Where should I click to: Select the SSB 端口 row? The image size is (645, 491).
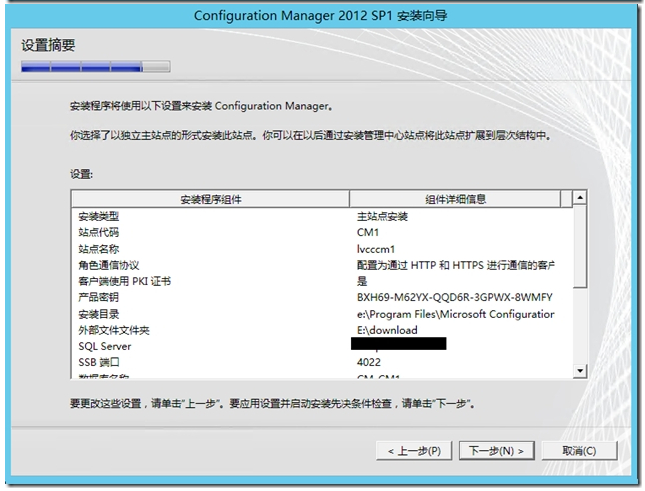click(322, 362)
